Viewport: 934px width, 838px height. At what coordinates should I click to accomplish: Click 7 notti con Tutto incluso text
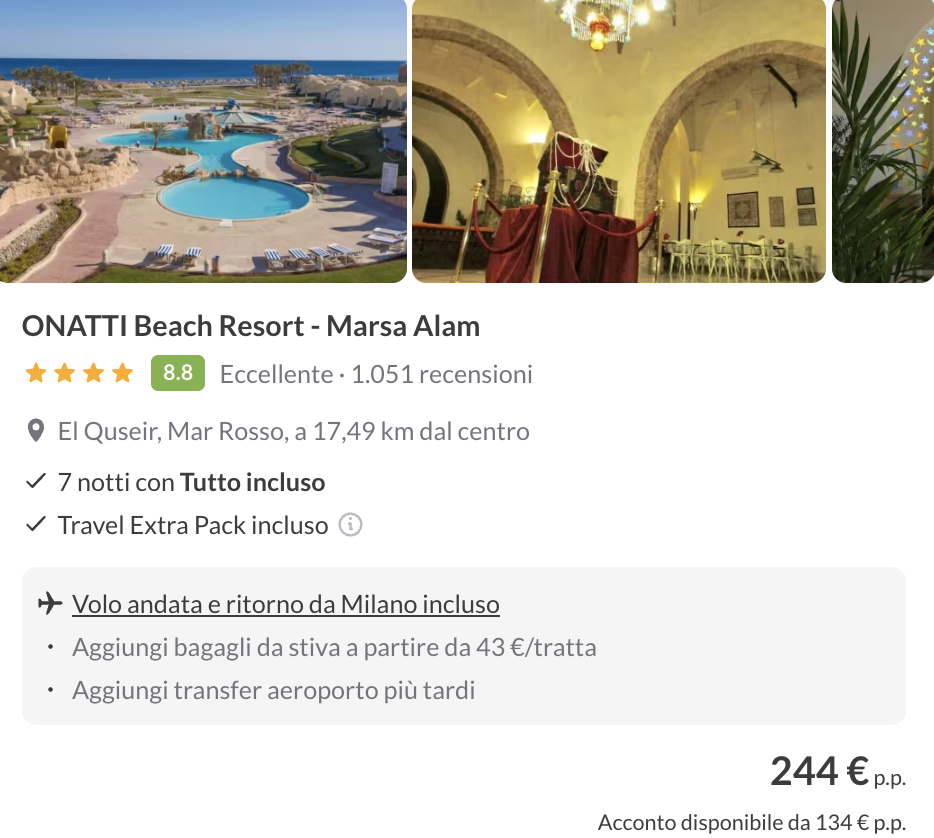pos(191,482)
